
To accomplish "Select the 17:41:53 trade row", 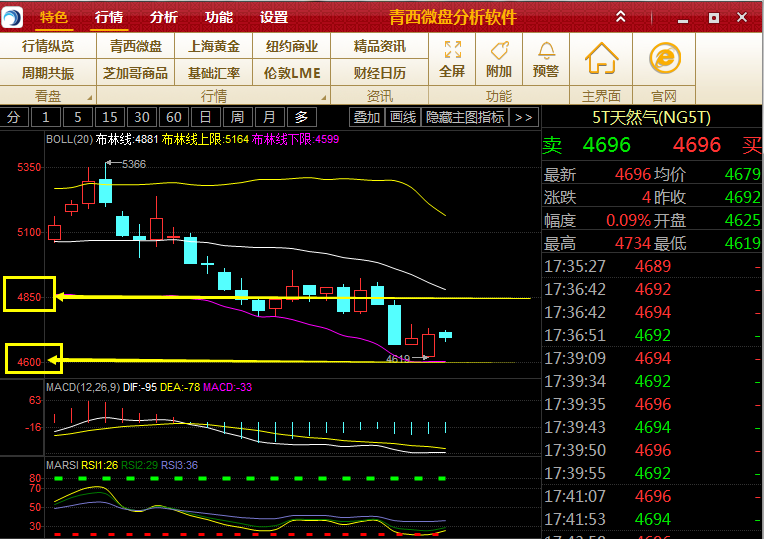I will (x=652, y=519).
